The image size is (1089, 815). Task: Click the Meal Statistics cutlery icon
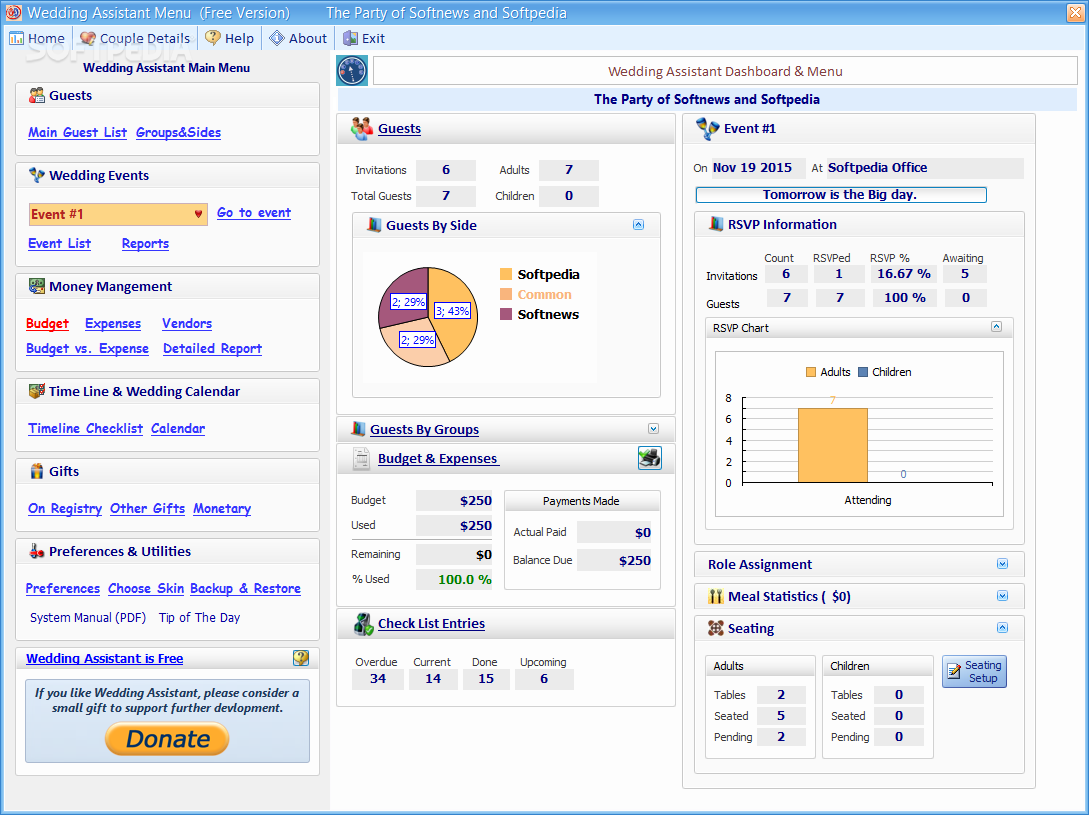[x=715, y=596]
